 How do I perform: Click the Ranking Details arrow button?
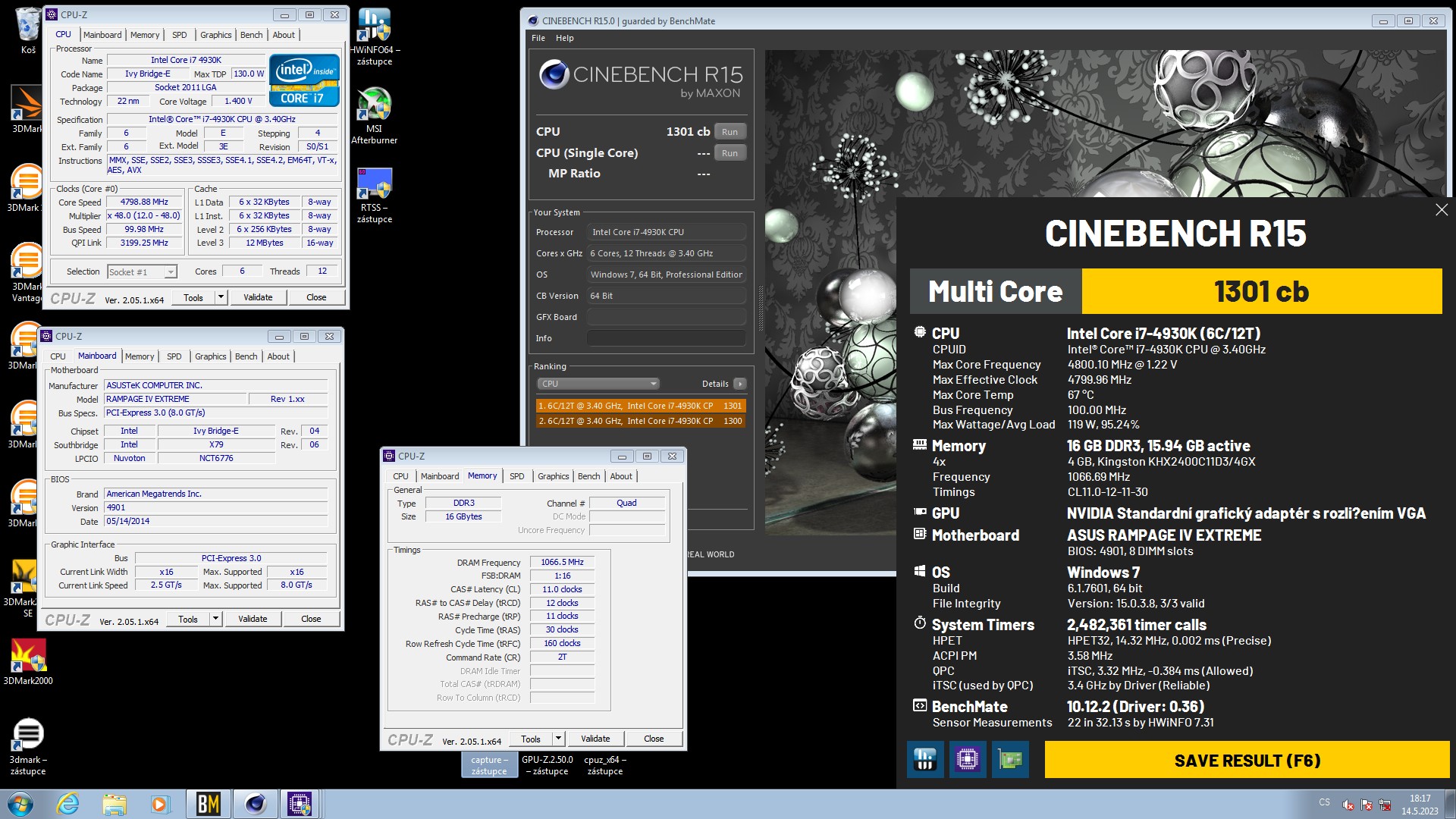(740, 384)
